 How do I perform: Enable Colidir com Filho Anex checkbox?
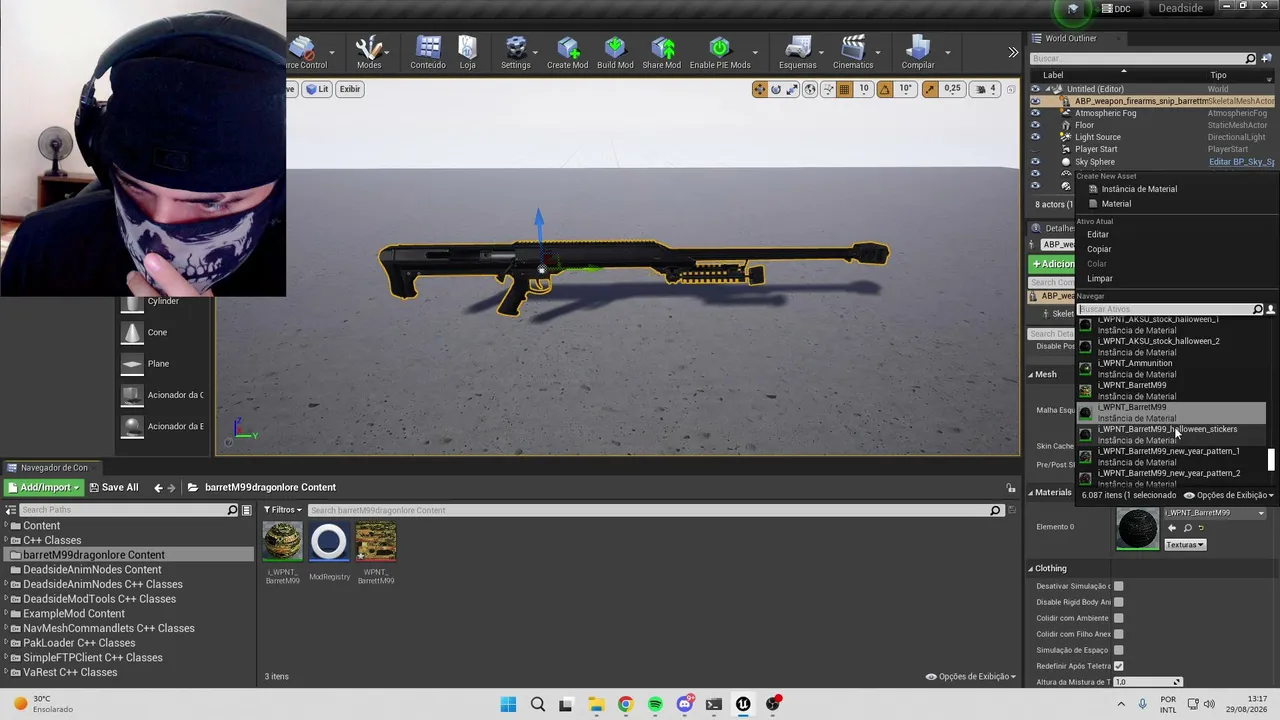tap(1118, 634)
